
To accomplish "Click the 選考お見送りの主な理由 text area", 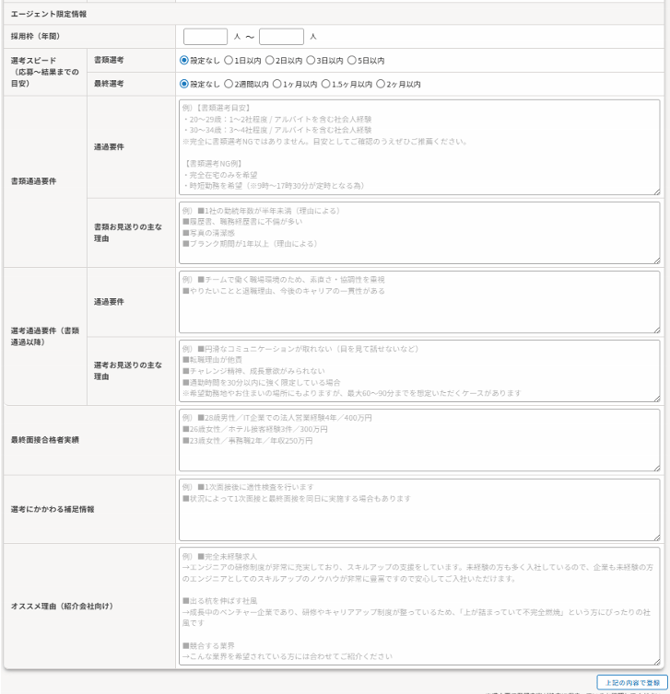I will (x=419, y=370).
